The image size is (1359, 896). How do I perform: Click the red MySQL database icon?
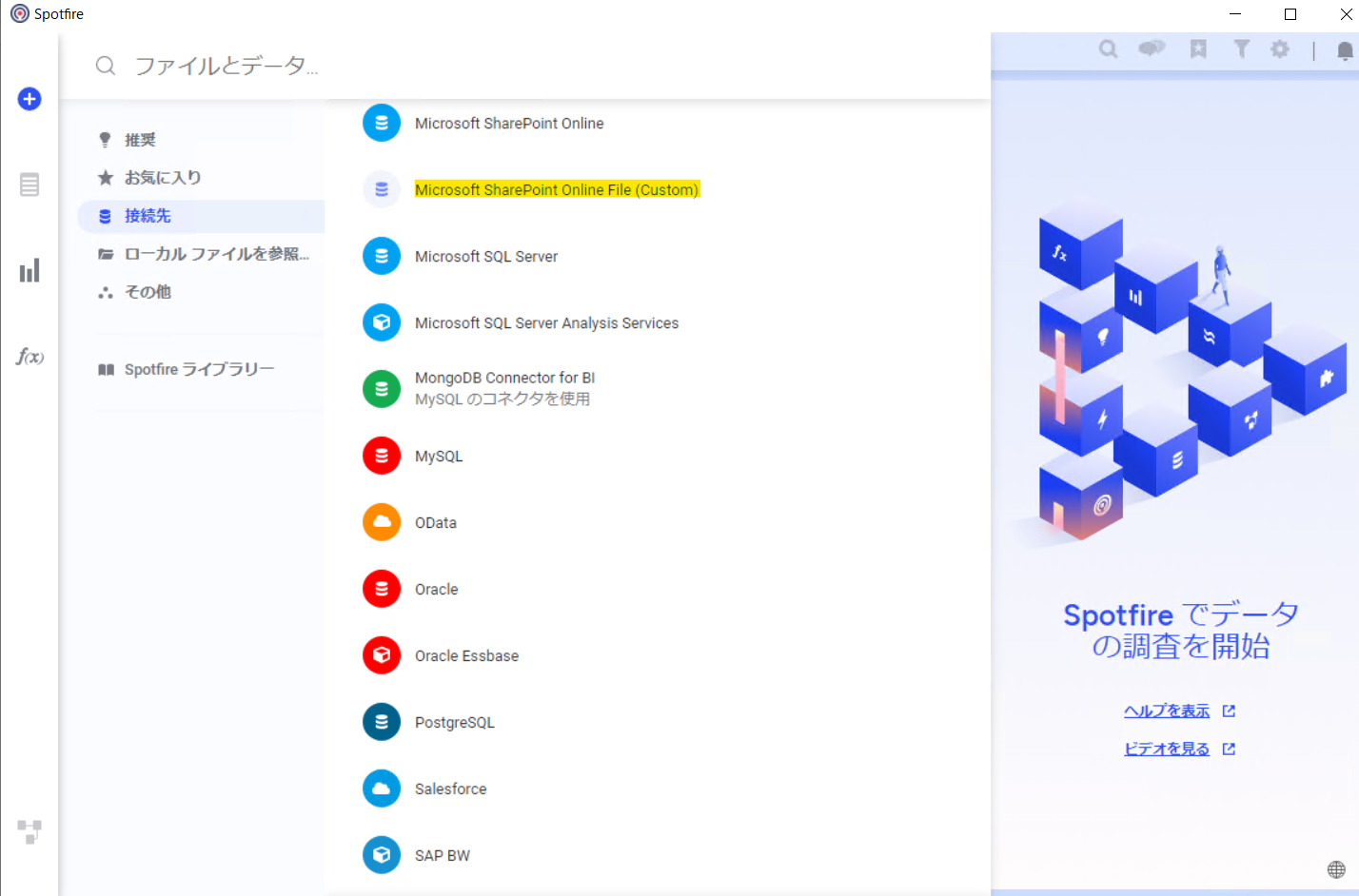(382, 456)
